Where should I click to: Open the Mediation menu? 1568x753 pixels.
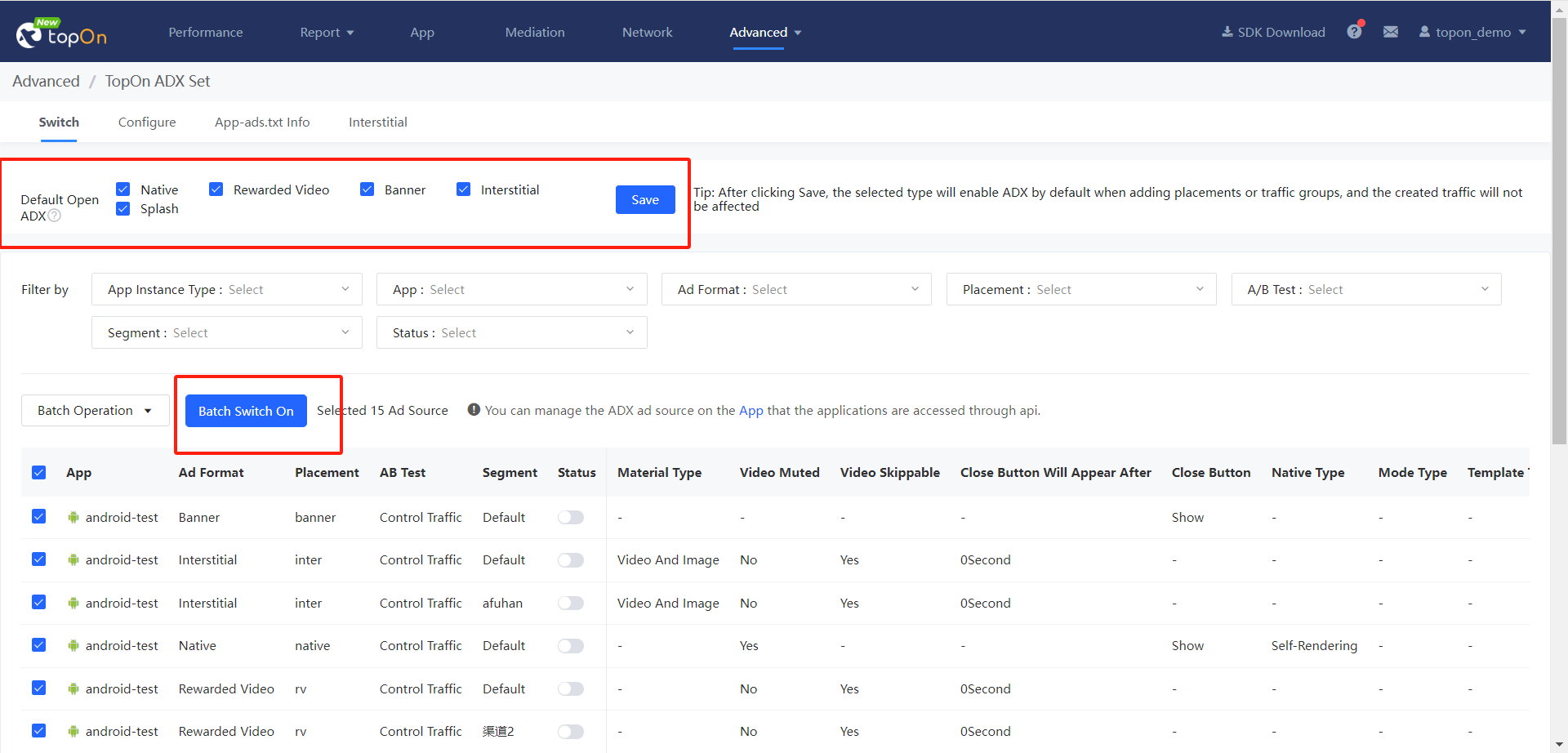[535, 32]
